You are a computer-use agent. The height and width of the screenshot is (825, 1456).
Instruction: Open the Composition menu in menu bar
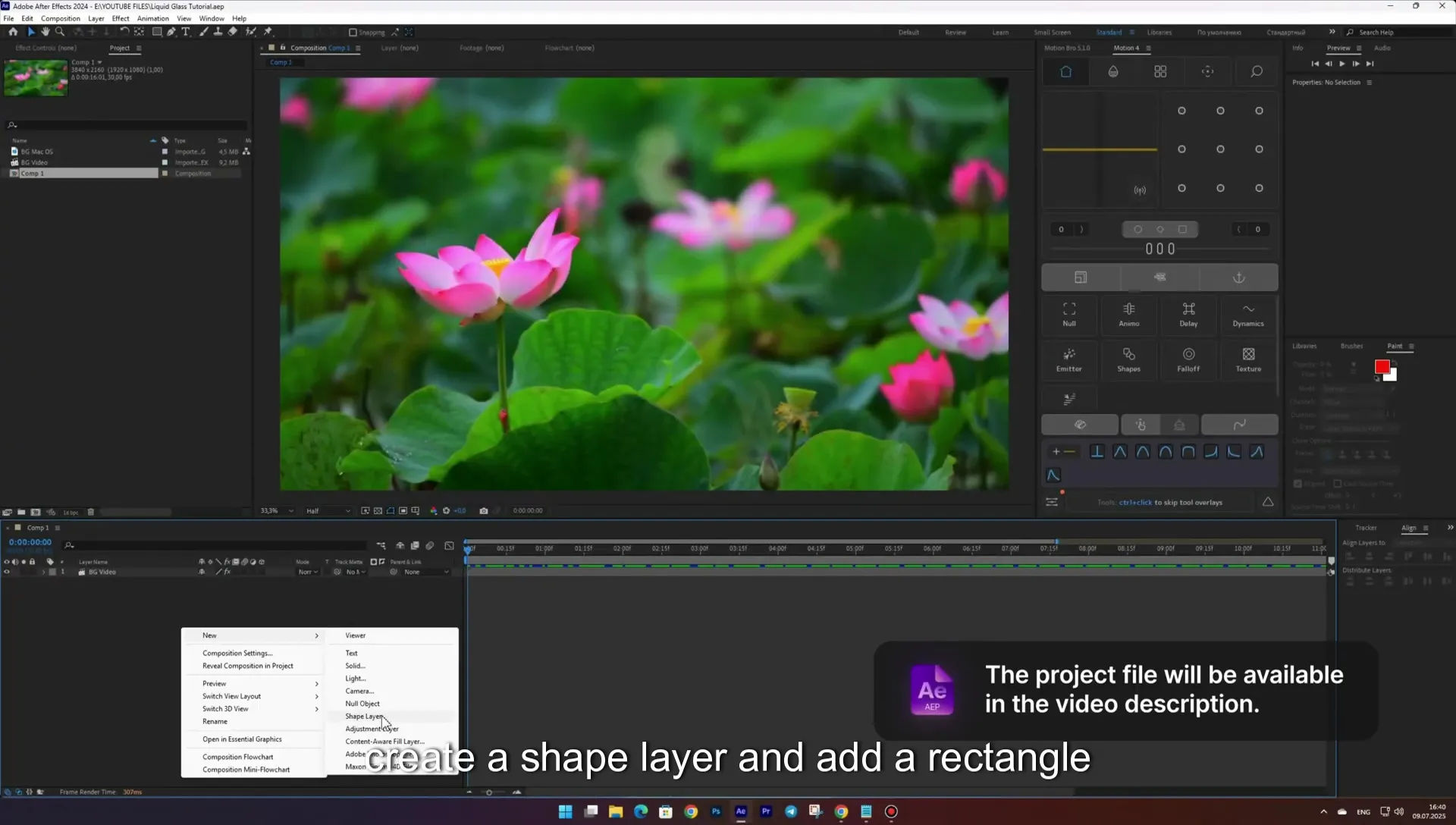[61, 18]
